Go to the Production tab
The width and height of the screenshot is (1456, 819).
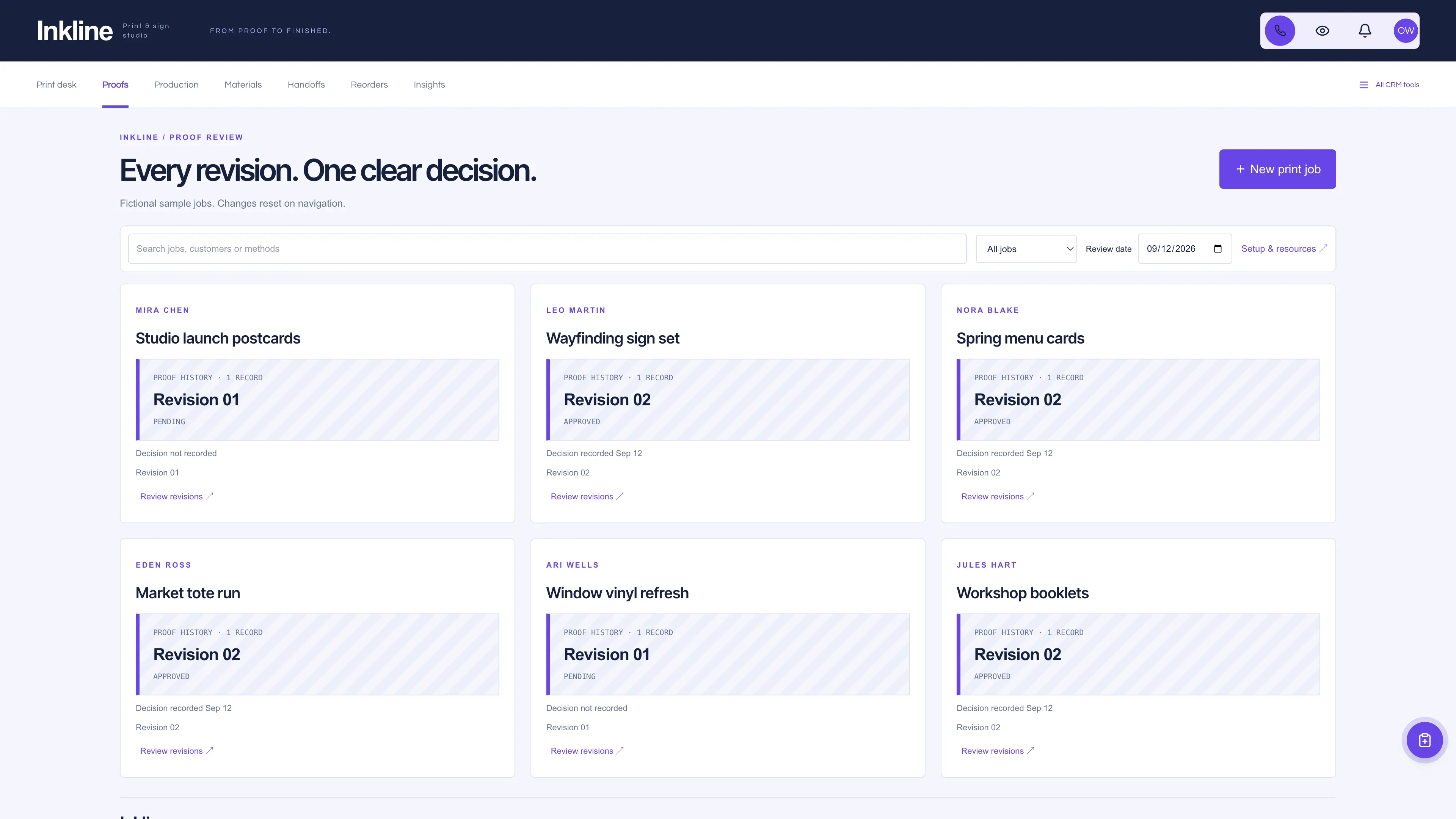pyautogui.click(x=176, y=85)
